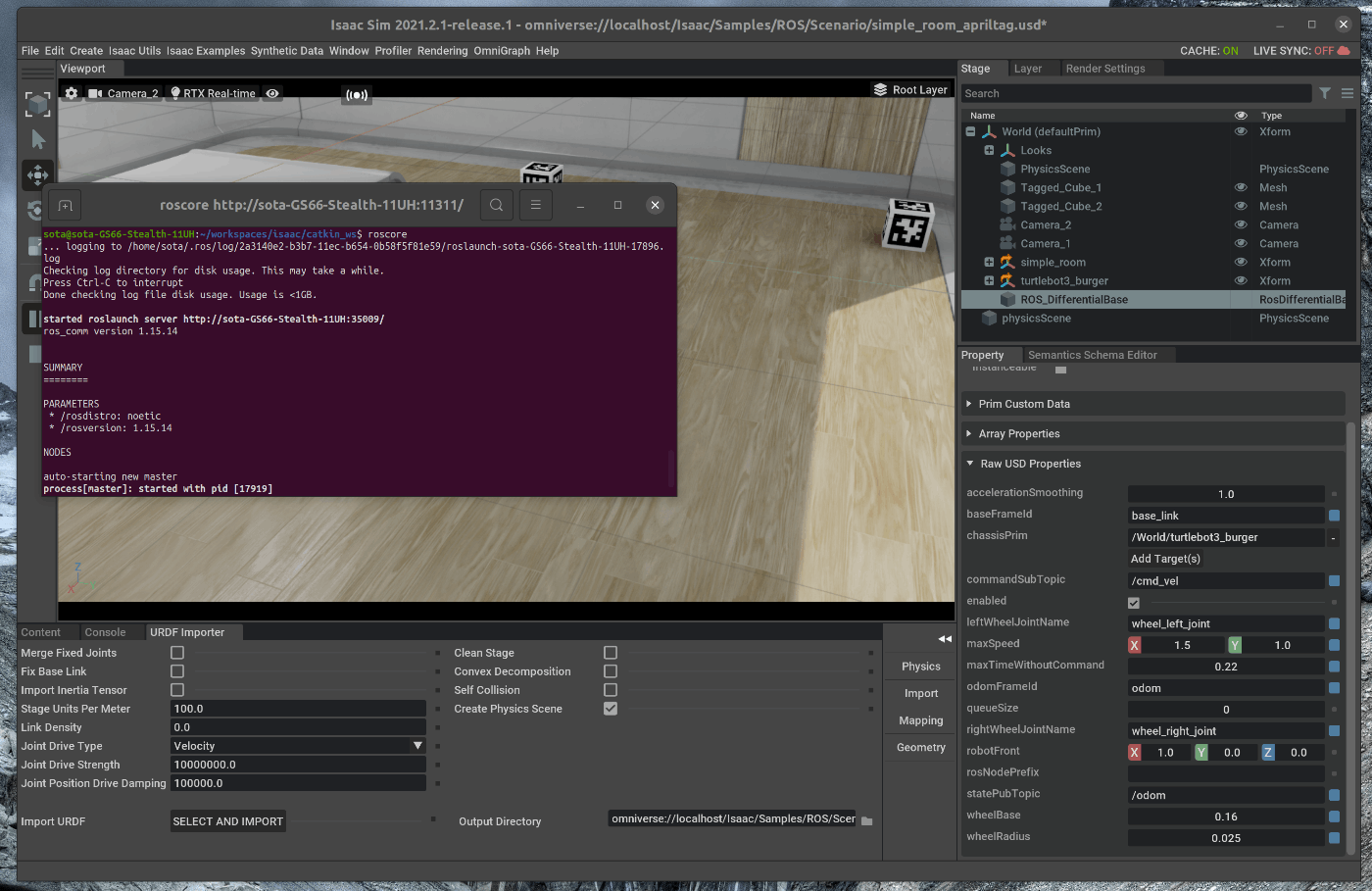Select Tagged_Cube_2 in the Stage tree
The height and width of the screenshot is (891, 1372).
1060,206
